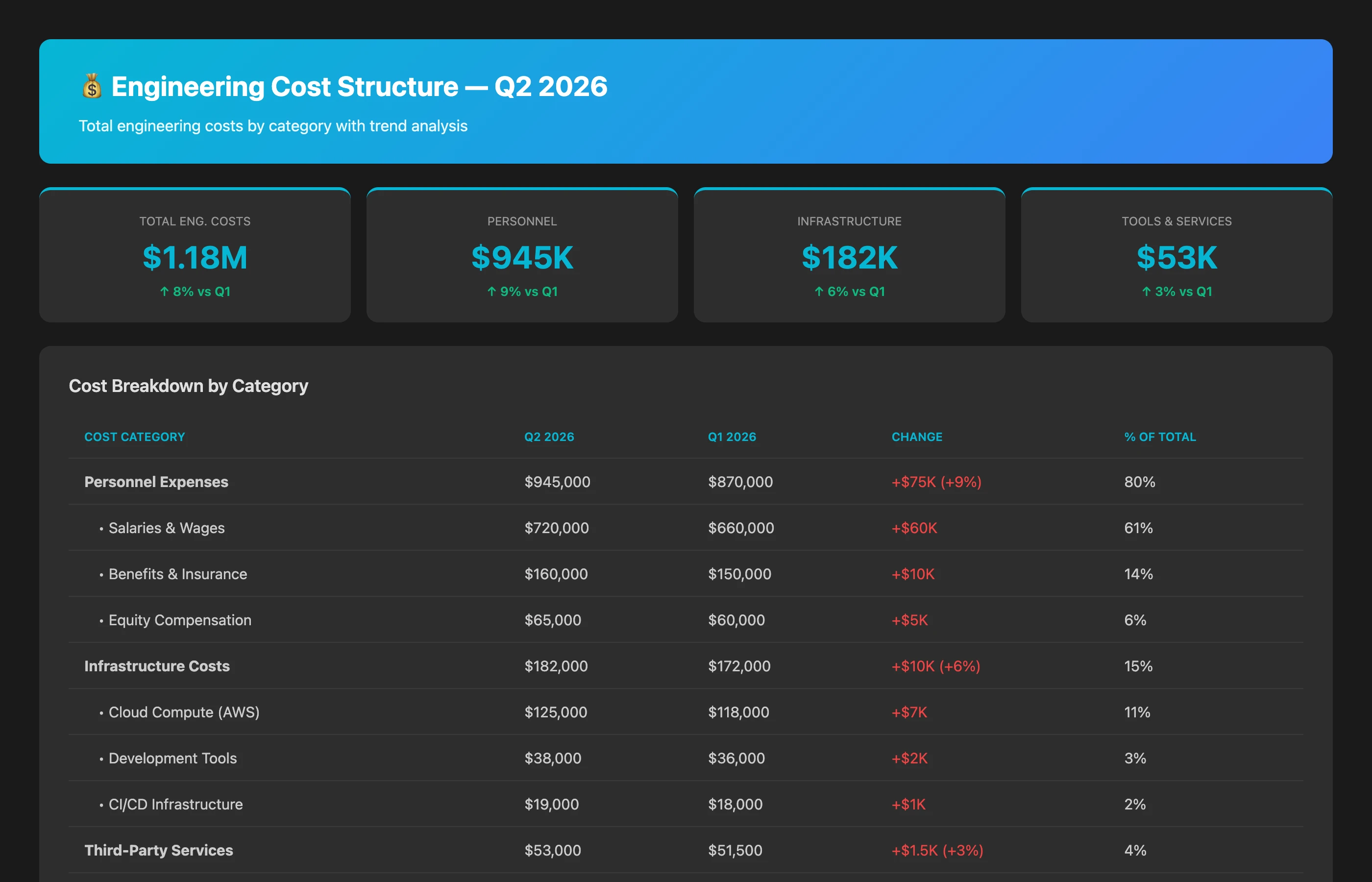Select the CI/CD Infrastructure row label
Viewport: 1372px width, 882px height.
pyautogui.click(x=175, y=805)
